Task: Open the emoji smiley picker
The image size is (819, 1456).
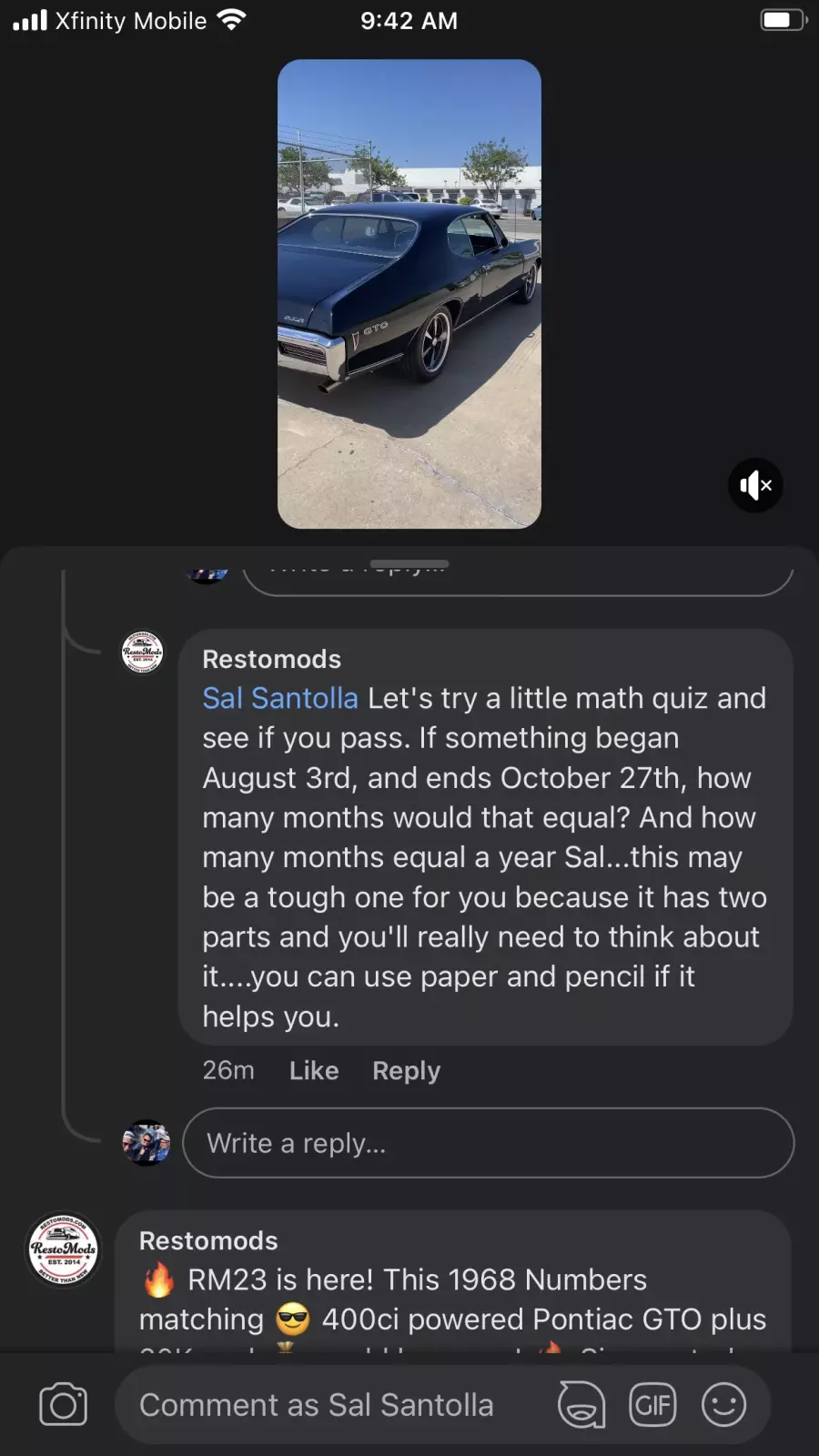Action: coord(723,1404)
